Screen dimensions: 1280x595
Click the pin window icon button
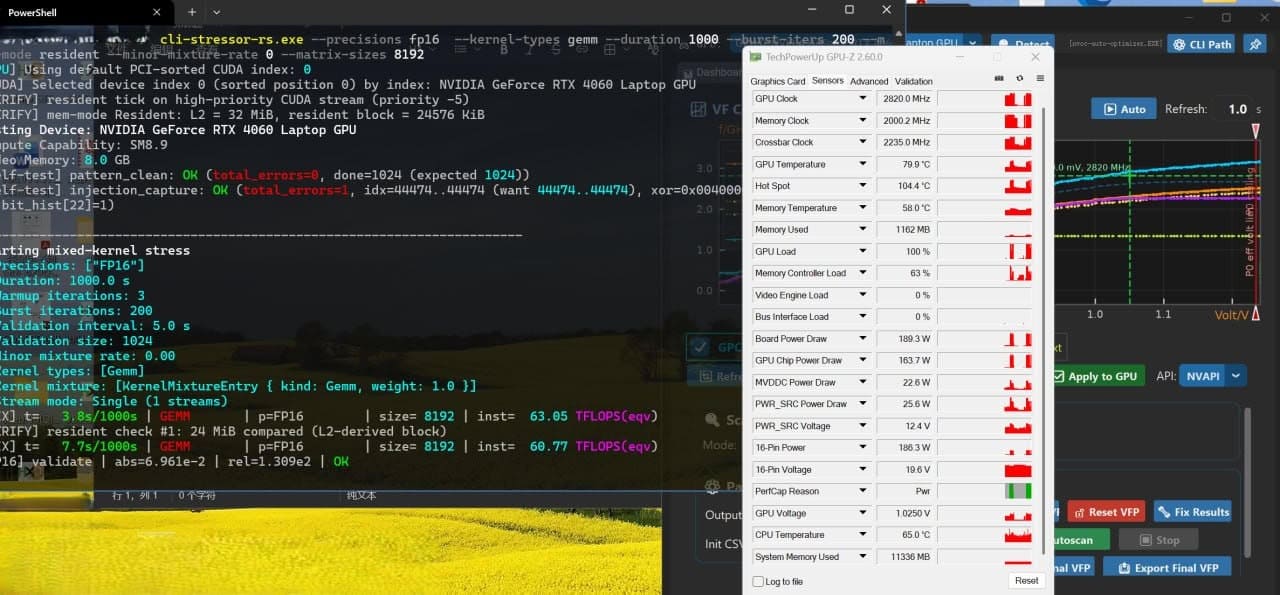click(1255, 44)
